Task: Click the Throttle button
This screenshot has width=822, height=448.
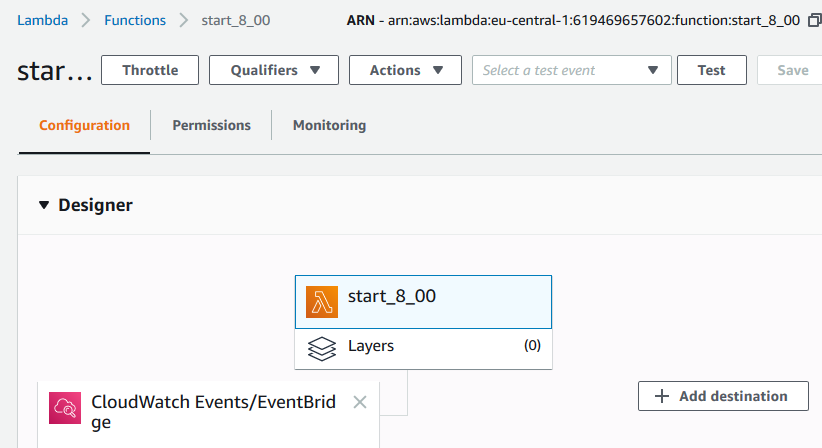Action: [150, 70]
